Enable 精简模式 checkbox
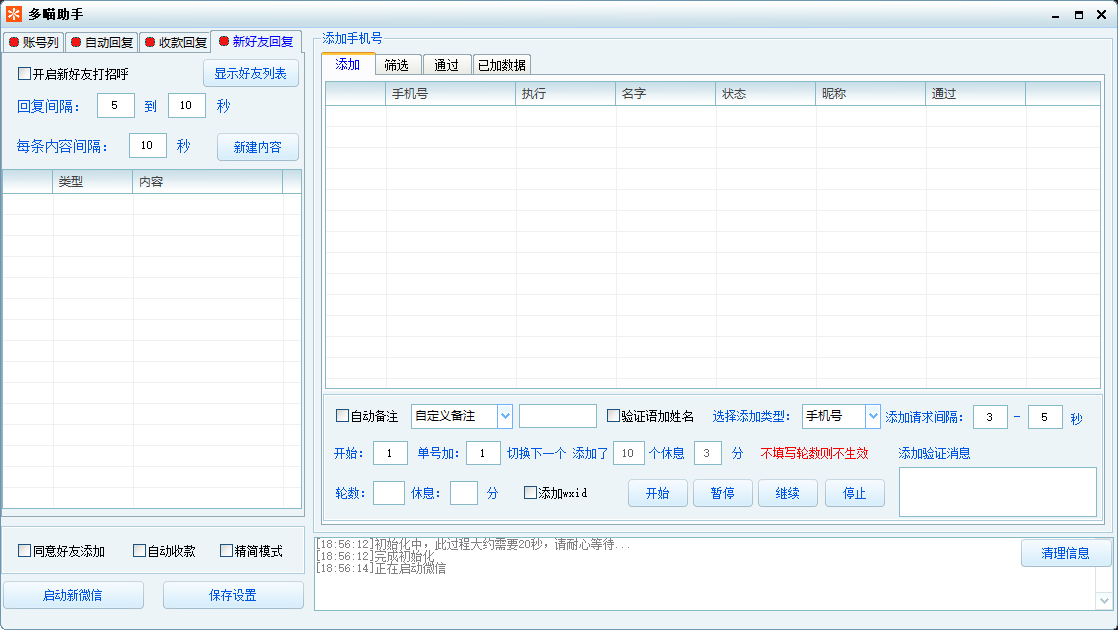This screenshot has width=1118, height=630. (226, 551)
